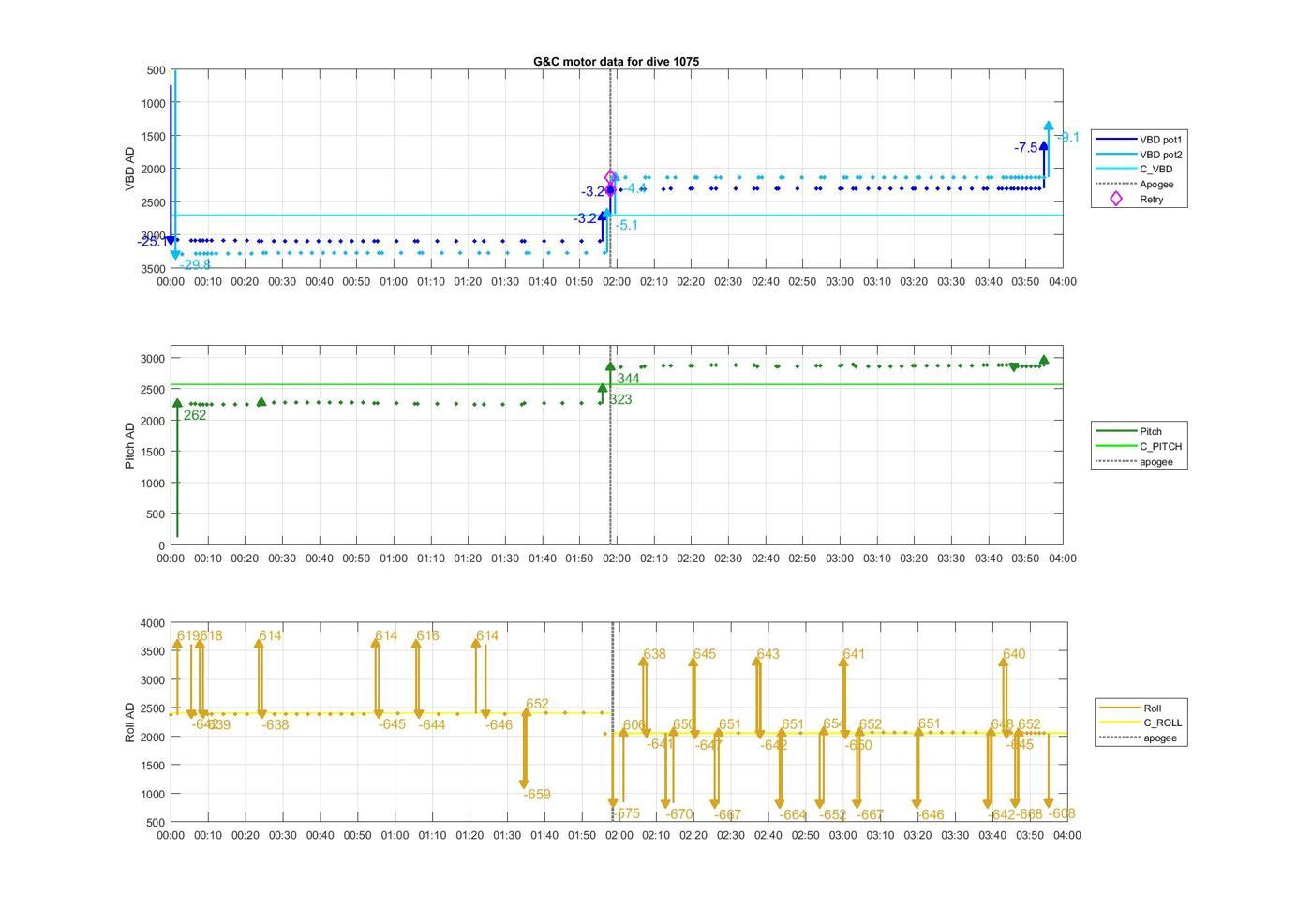
Task: Click the '643' roll move label
Action: [768, 654]
